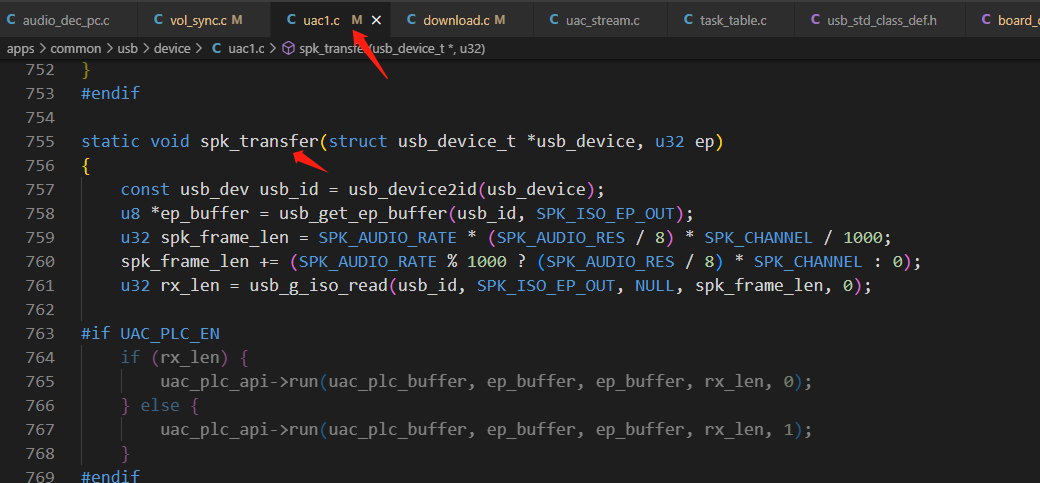Screen dimensions: 1040x483
Task: Click the spk_transfer symbol icon in breadcrumb
Action: (x=288, y=48)
